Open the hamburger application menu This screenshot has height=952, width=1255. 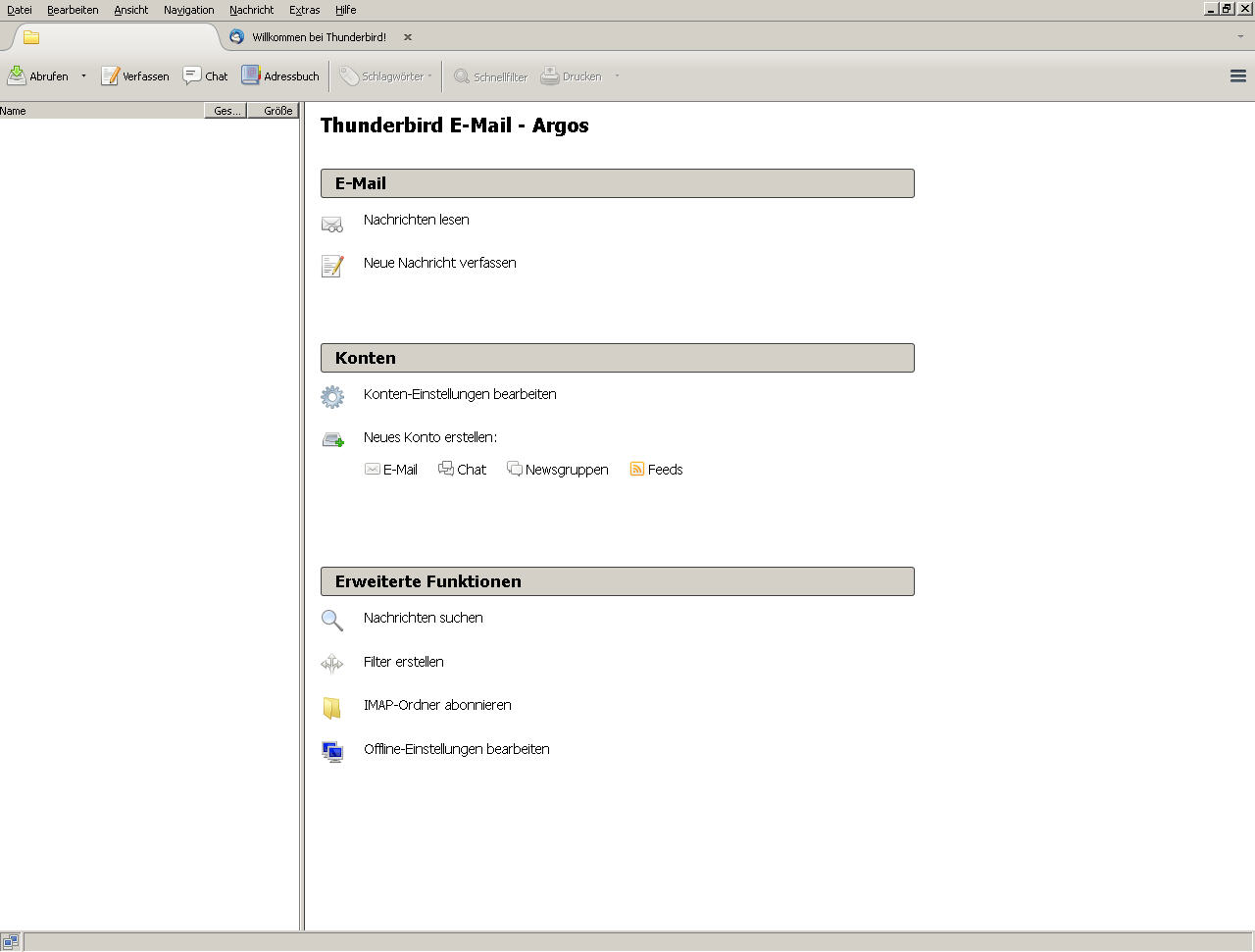(1237, 75)
